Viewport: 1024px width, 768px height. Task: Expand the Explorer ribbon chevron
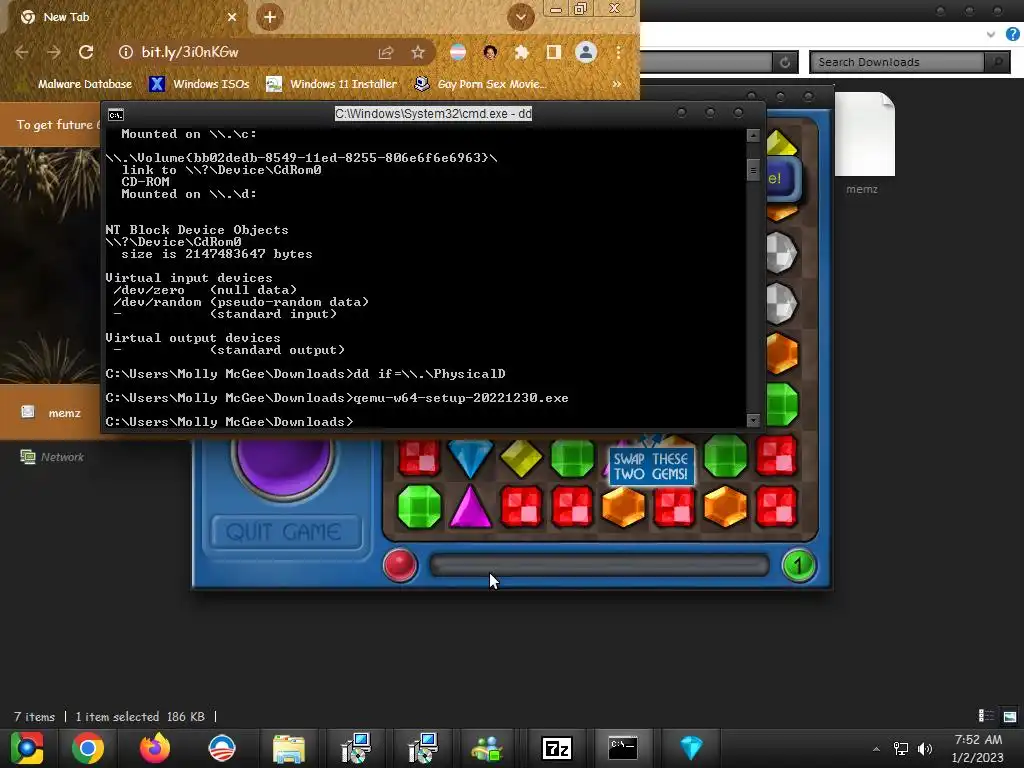pos(991,35)
